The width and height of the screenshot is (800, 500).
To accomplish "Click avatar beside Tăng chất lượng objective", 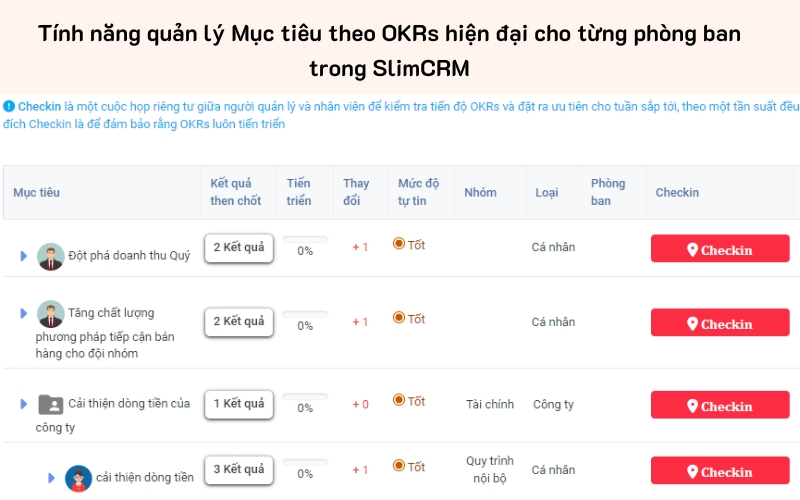I will tap(50, 314).
